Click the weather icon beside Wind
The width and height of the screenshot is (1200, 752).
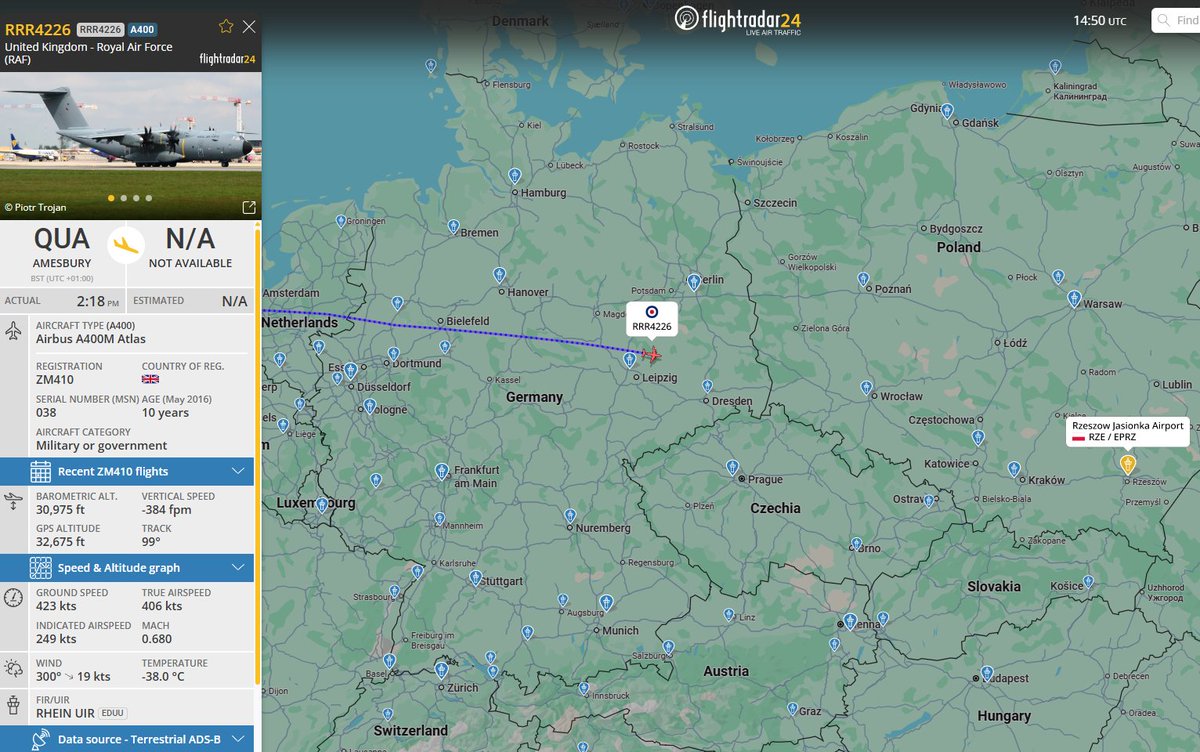(14, 669)
